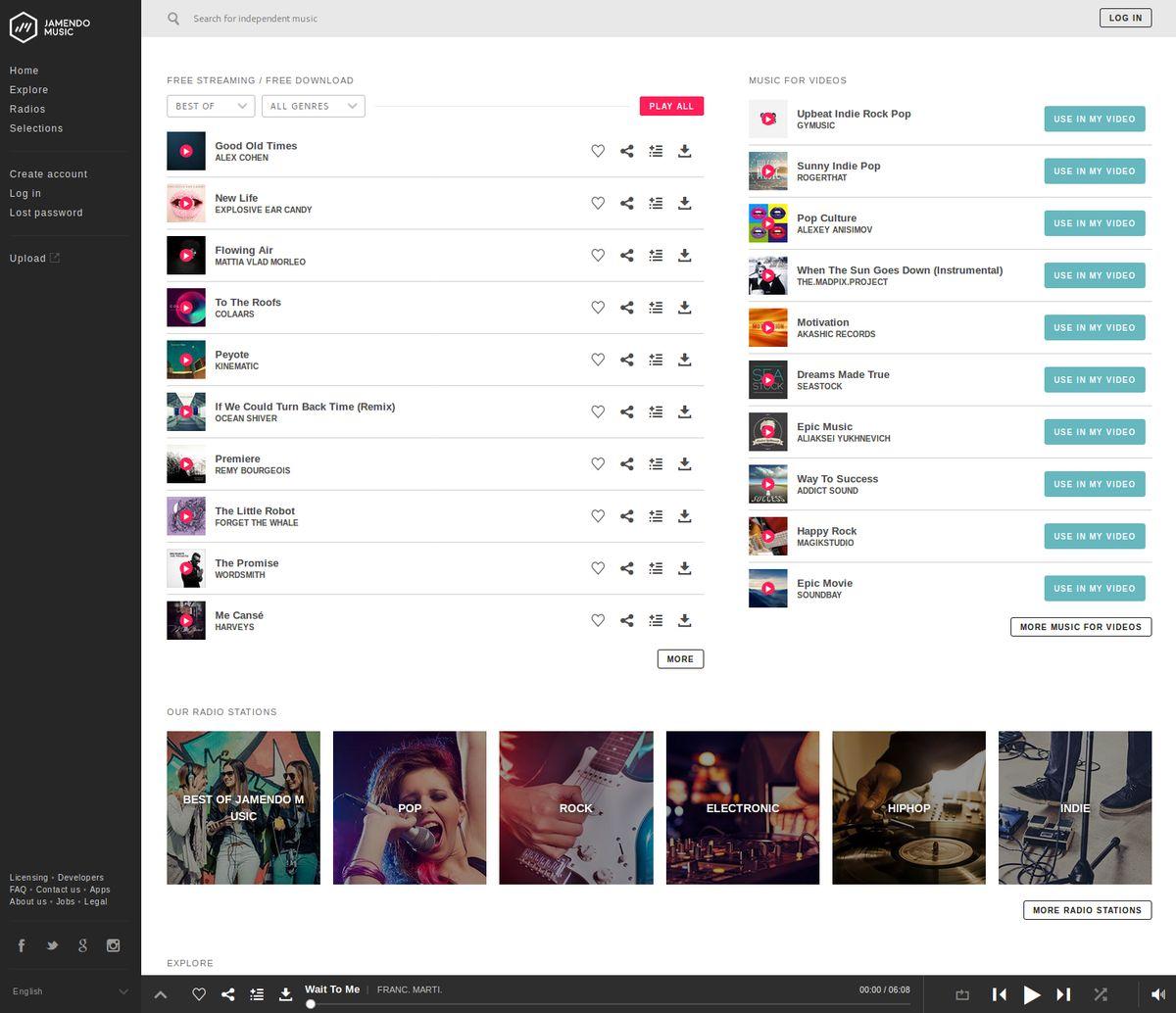The width and height of the screenshot is (1176, 1013).
Task: Open Jamendo's Google Plus page
Action: pyautogui.click(x=83, y=945)
